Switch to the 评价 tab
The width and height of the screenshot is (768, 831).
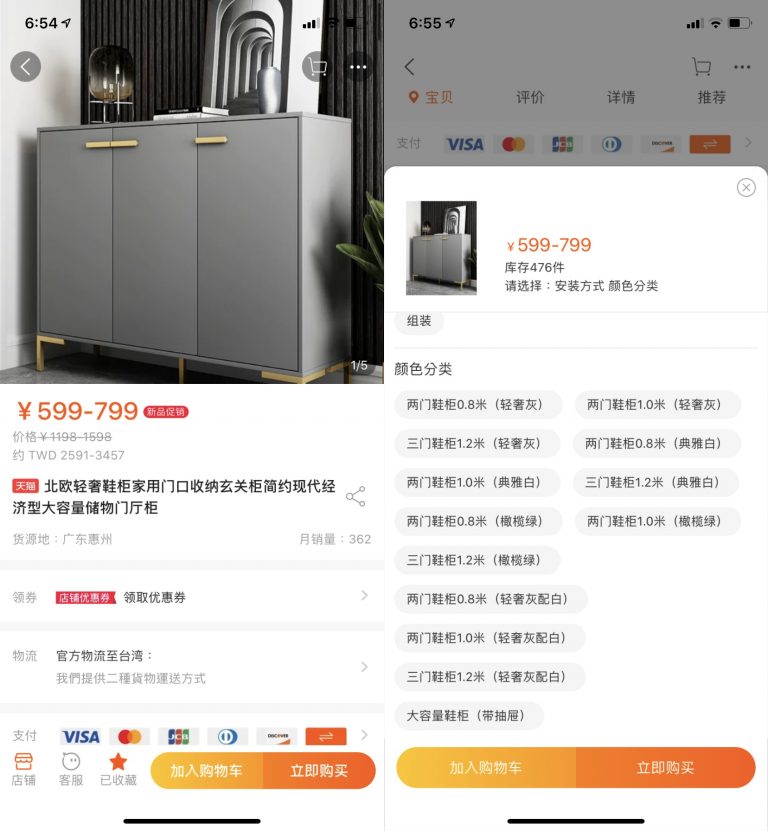pos(530,98)
